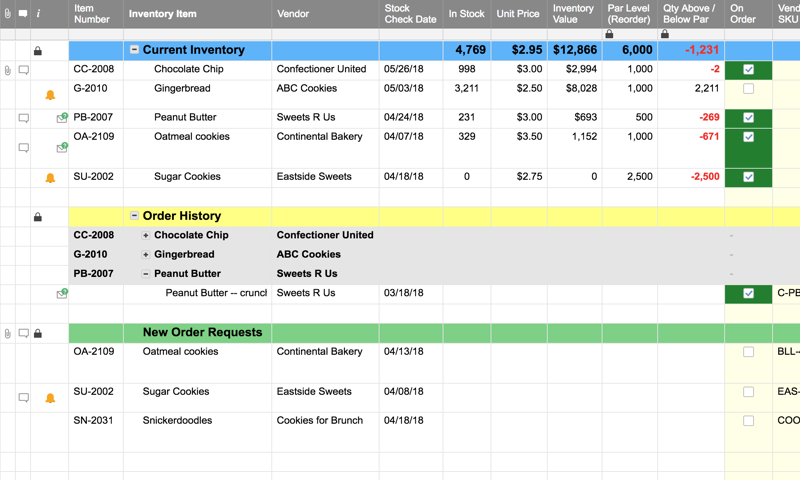The image size is (800, 480).
Task: Check On Order for Snickerdoodles request
Action: [748, 421]
